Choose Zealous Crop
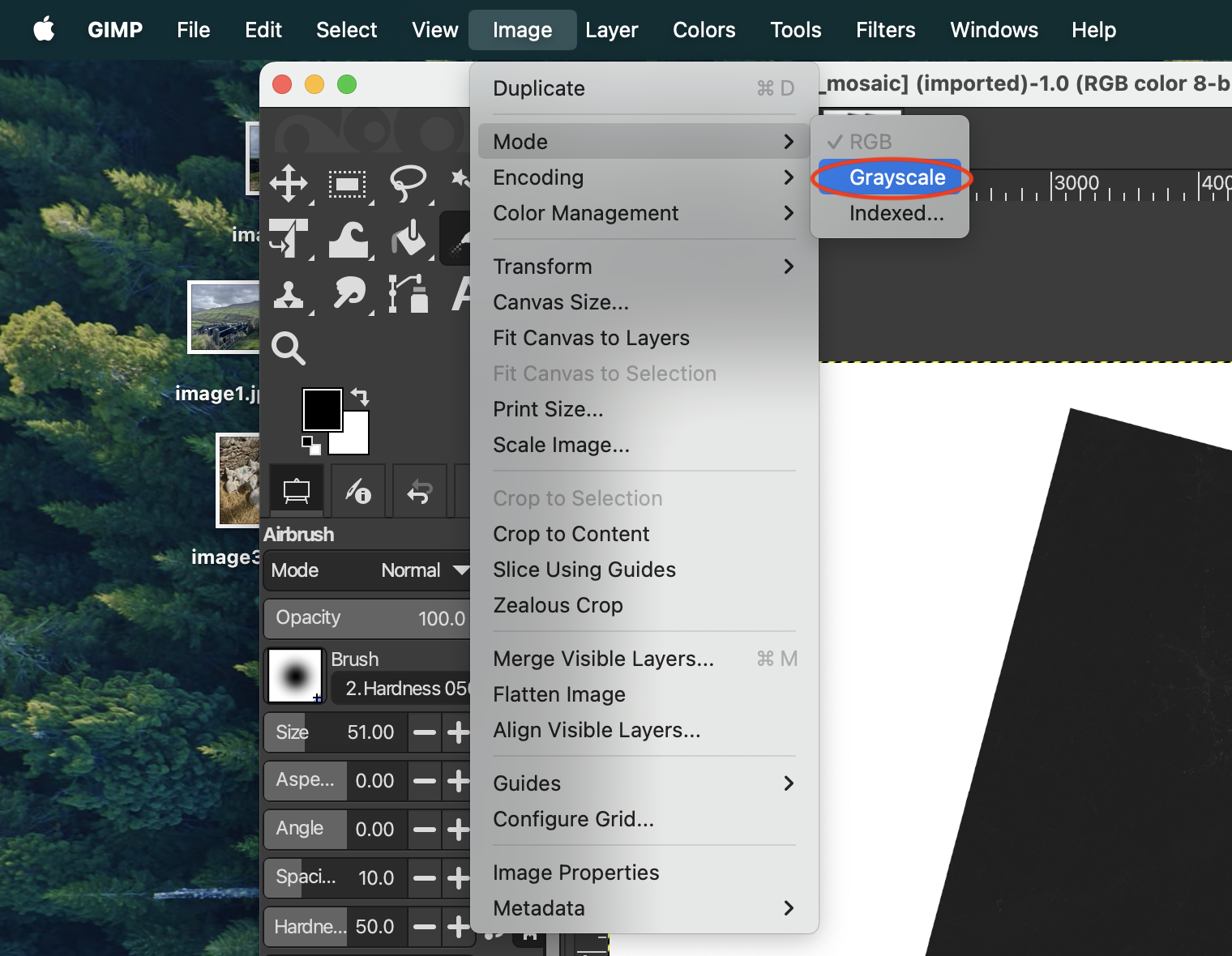The width and height of the screenshot is (1232, 956). pos(644,605)
